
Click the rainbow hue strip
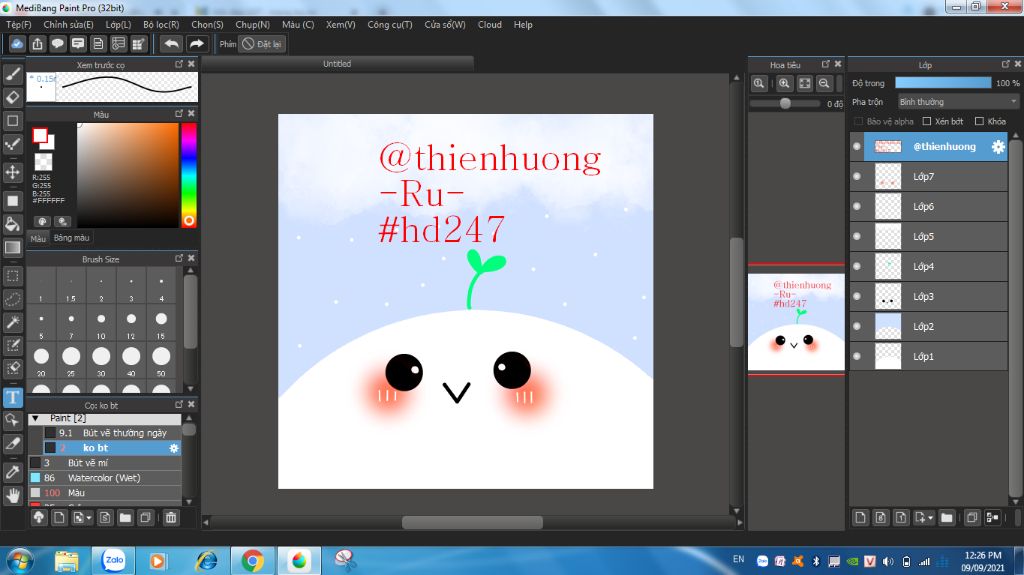189,175
